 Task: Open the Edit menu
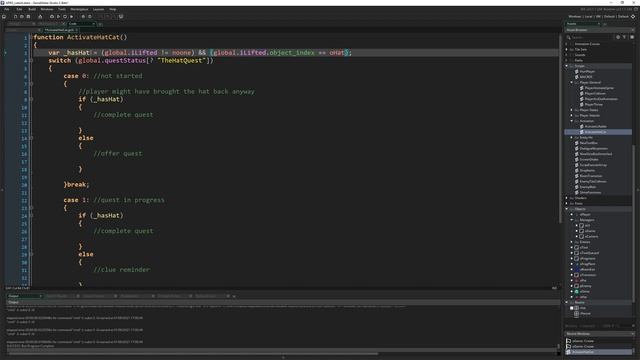pyautogui.click(x=19, y=9)
